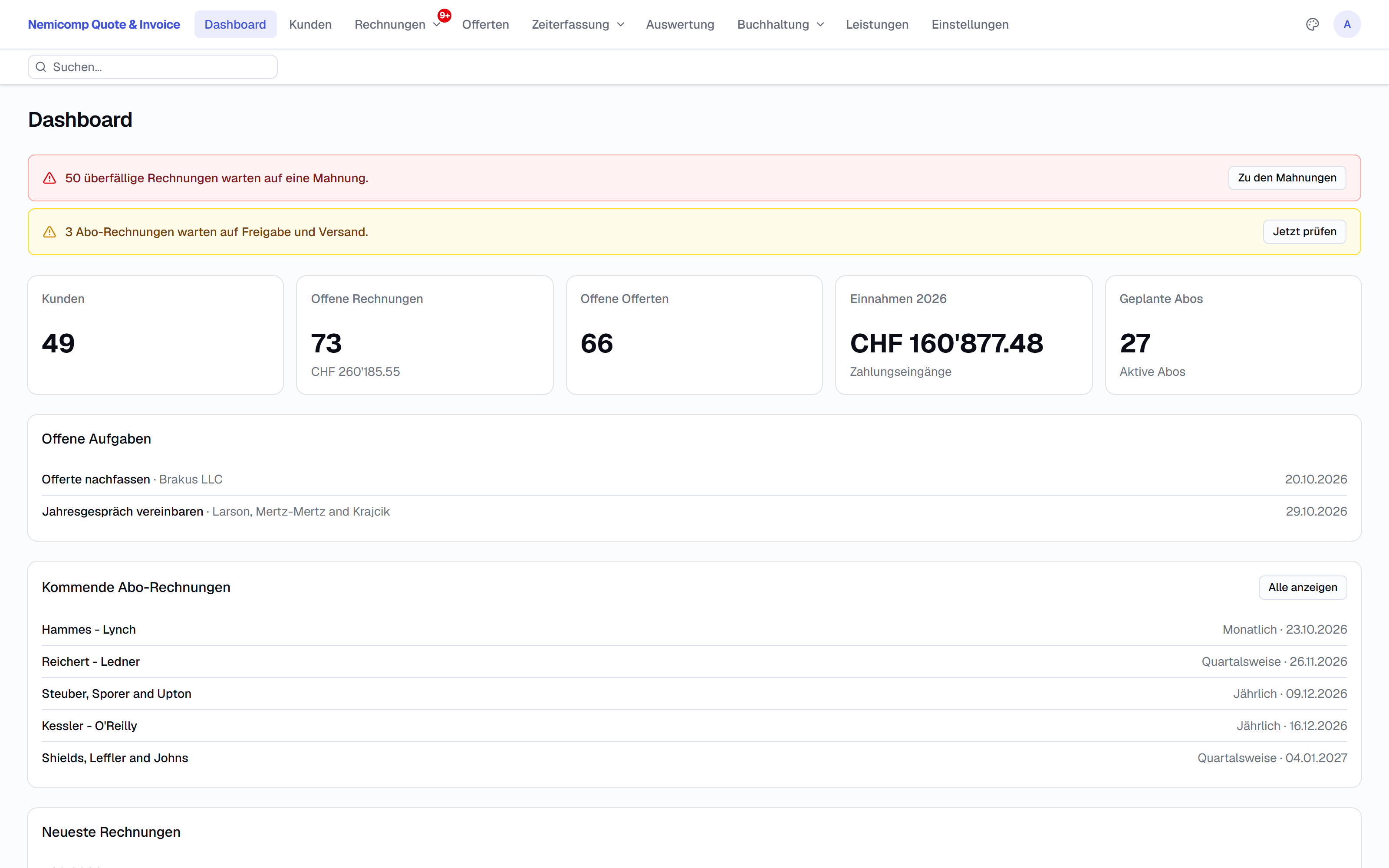The width and height of the screenshot is (1389, 868).
Task: Open the Geplante Abos card
Action: [x=1234, y=335]
